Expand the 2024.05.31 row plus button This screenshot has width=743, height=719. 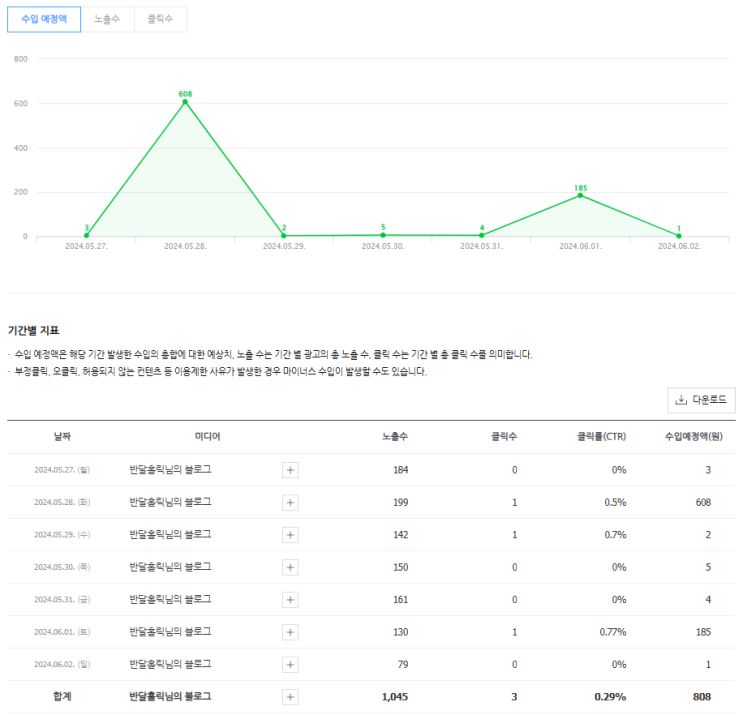[x=290, y=600]
